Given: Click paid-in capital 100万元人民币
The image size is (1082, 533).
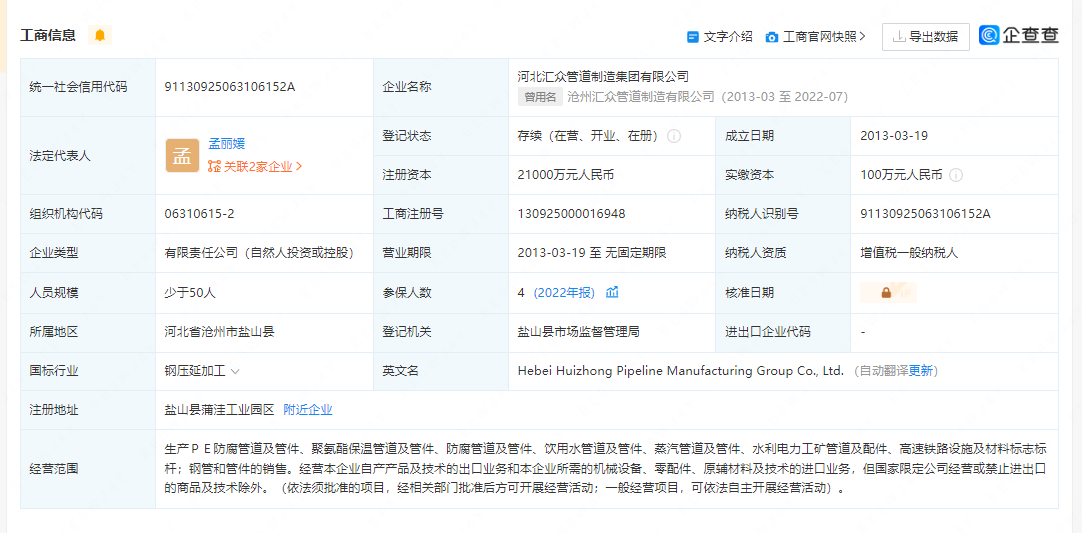Looking at the screenshot, I should pyautogui.click(x=901, y=175).
